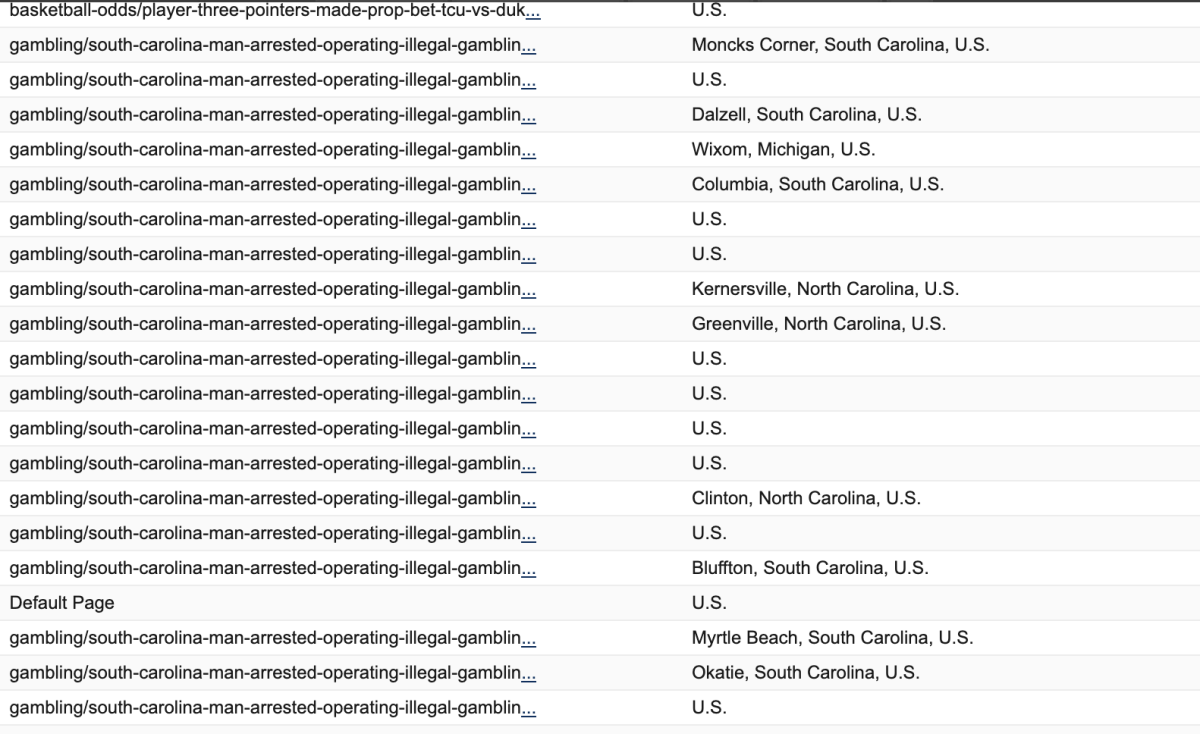Click the basketball-odds three-pointers URL text

pyautogui.click(x=266, y=11)
